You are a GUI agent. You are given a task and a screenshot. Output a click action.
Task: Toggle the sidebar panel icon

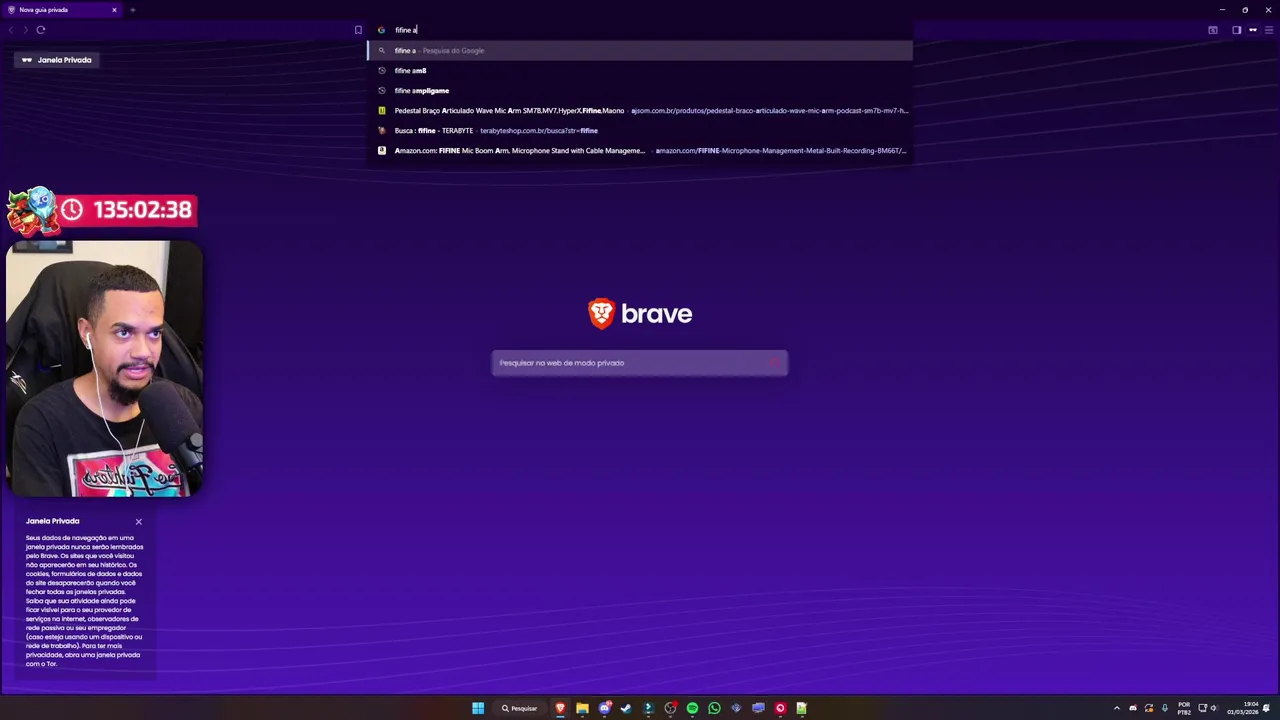pos(1236,30)
